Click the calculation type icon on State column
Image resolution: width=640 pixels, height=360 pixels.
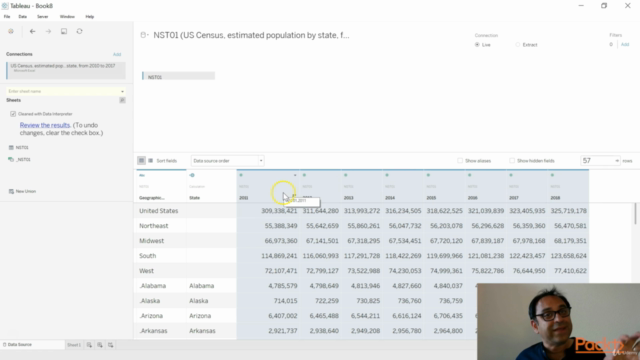pyautogui.click(x=192, y=175)
